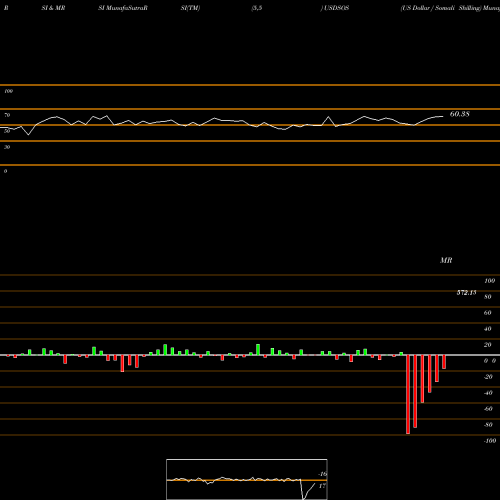
Task: Click the 60.38 RSI value label
Action: [x=460, y=114]
